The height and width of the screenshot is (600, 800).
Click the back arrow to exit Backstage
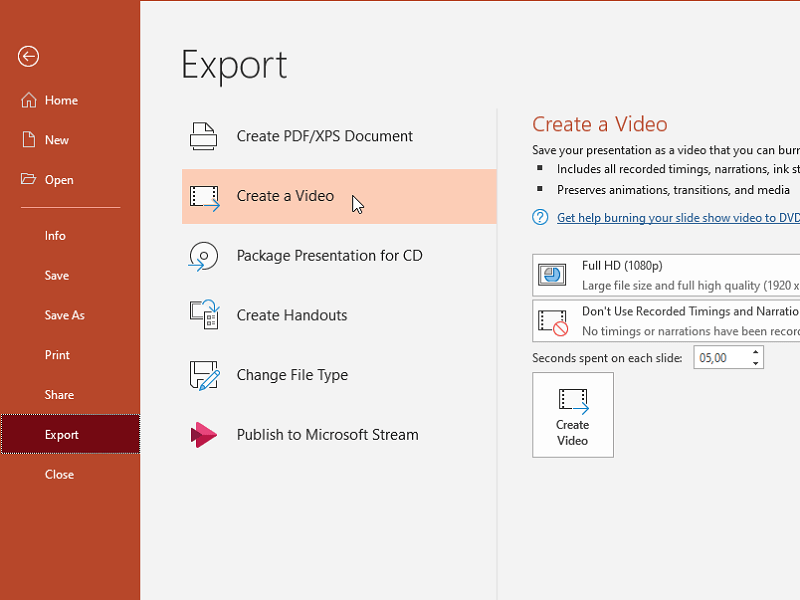tap(27, 57)
